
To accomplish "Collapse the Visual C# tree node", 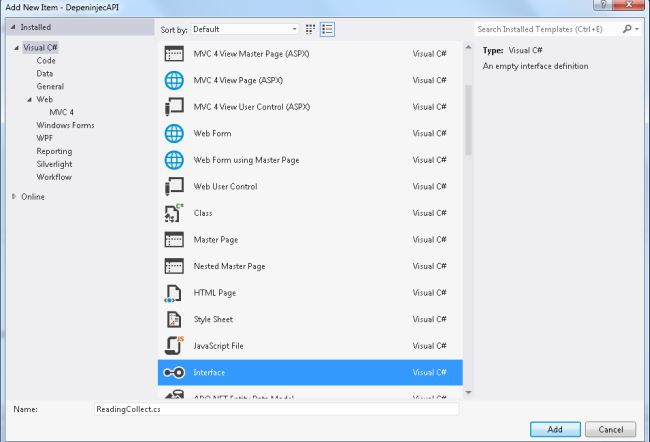I will 17,48.
